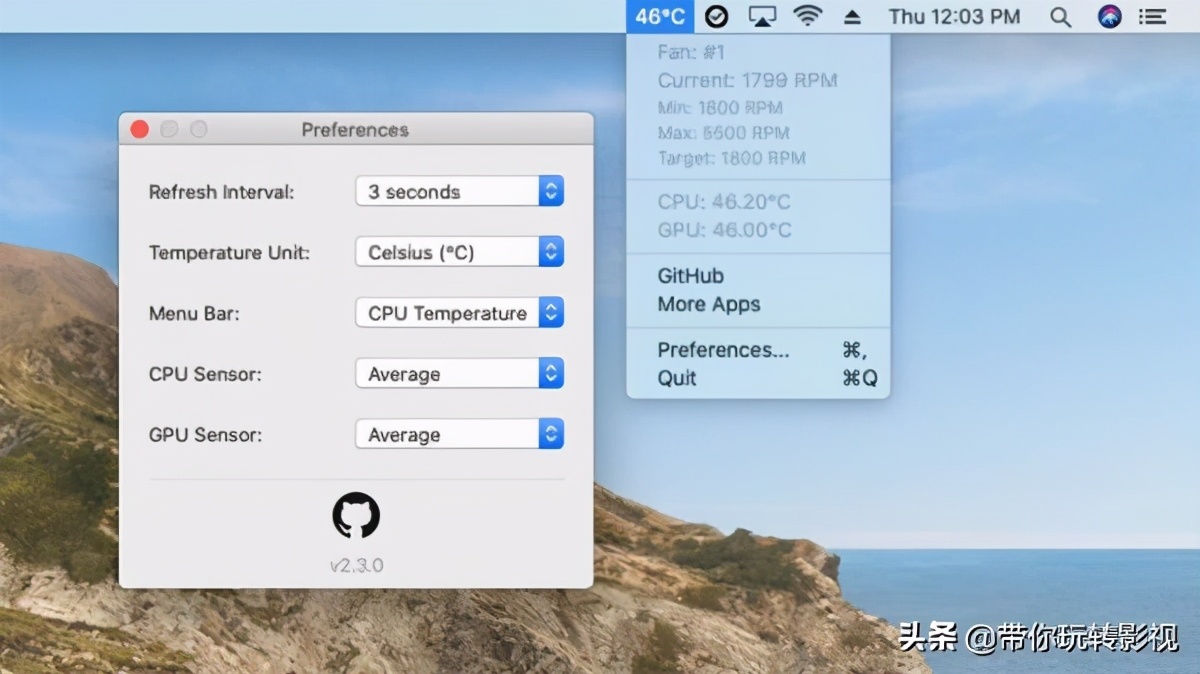Click the 46°C temperature menu bar item

click(660, 16)
